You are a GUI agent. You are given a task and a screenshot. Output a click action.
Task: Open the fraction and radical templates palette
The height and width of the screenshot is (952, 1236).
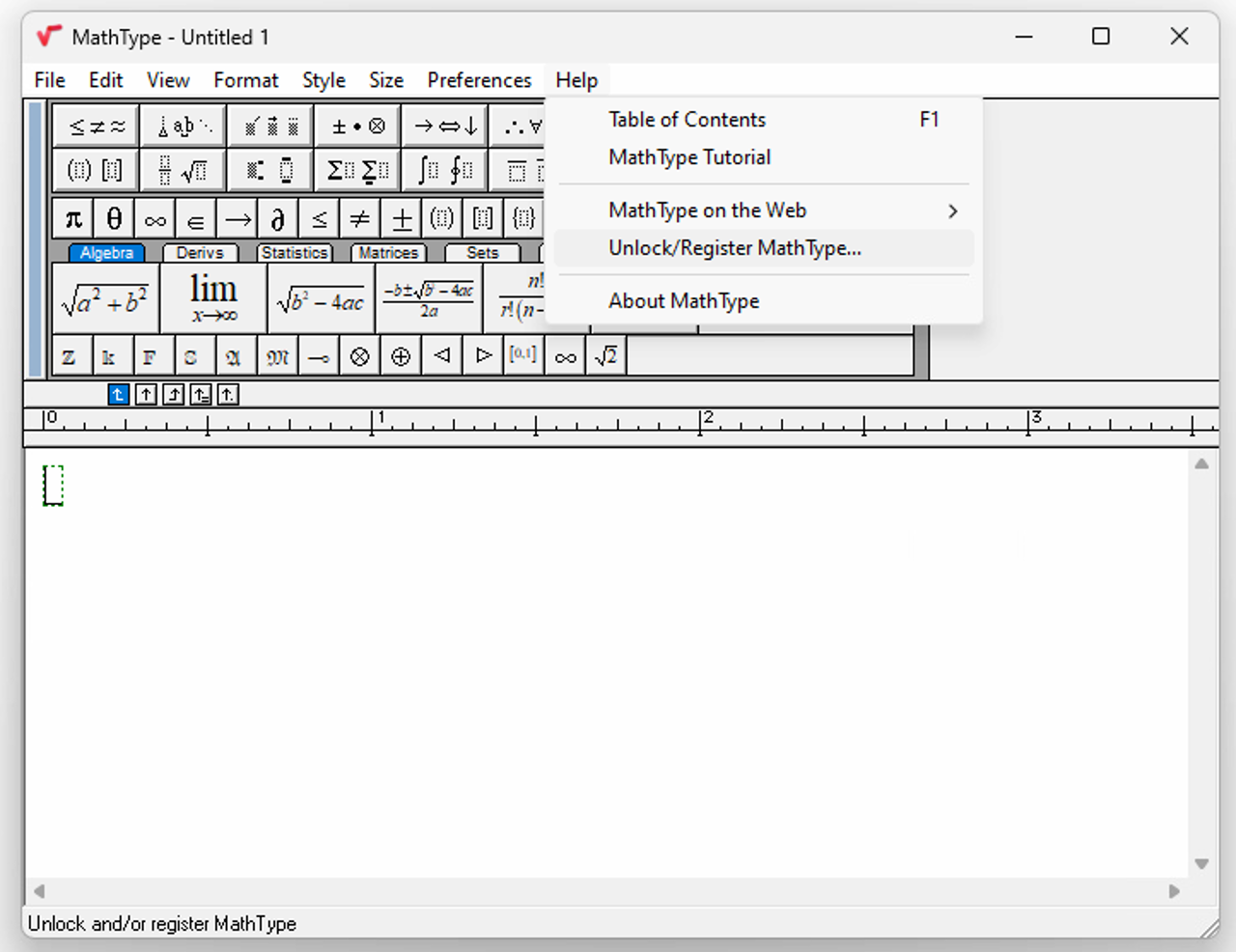point(183,171)
